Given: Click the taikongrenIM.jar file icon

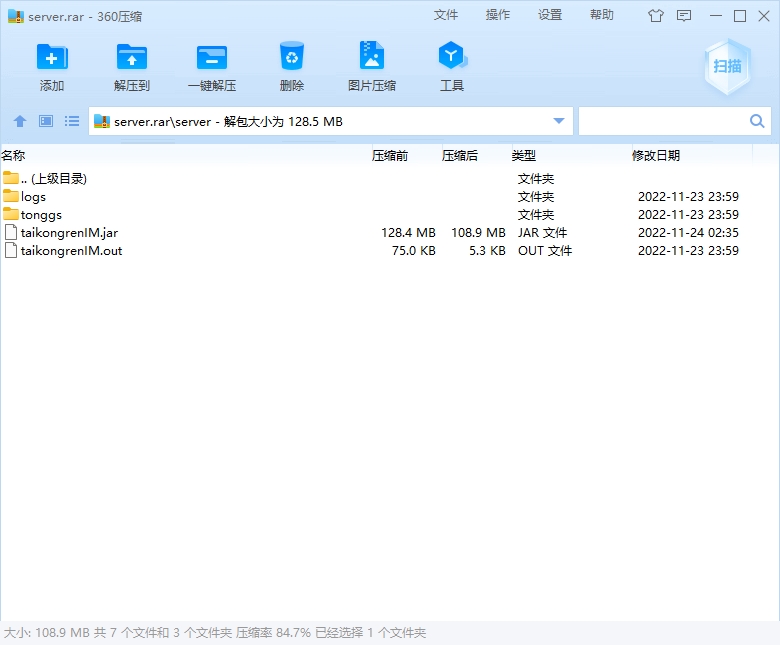Looking at the screenshot, I should click(x=11, y=232).
